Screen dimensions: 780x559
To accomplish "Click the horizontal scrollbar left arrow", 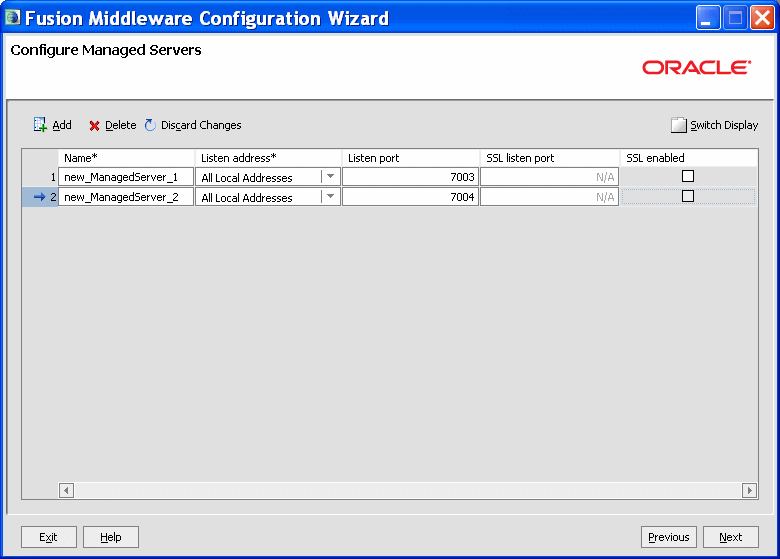I will coord(66,490).
